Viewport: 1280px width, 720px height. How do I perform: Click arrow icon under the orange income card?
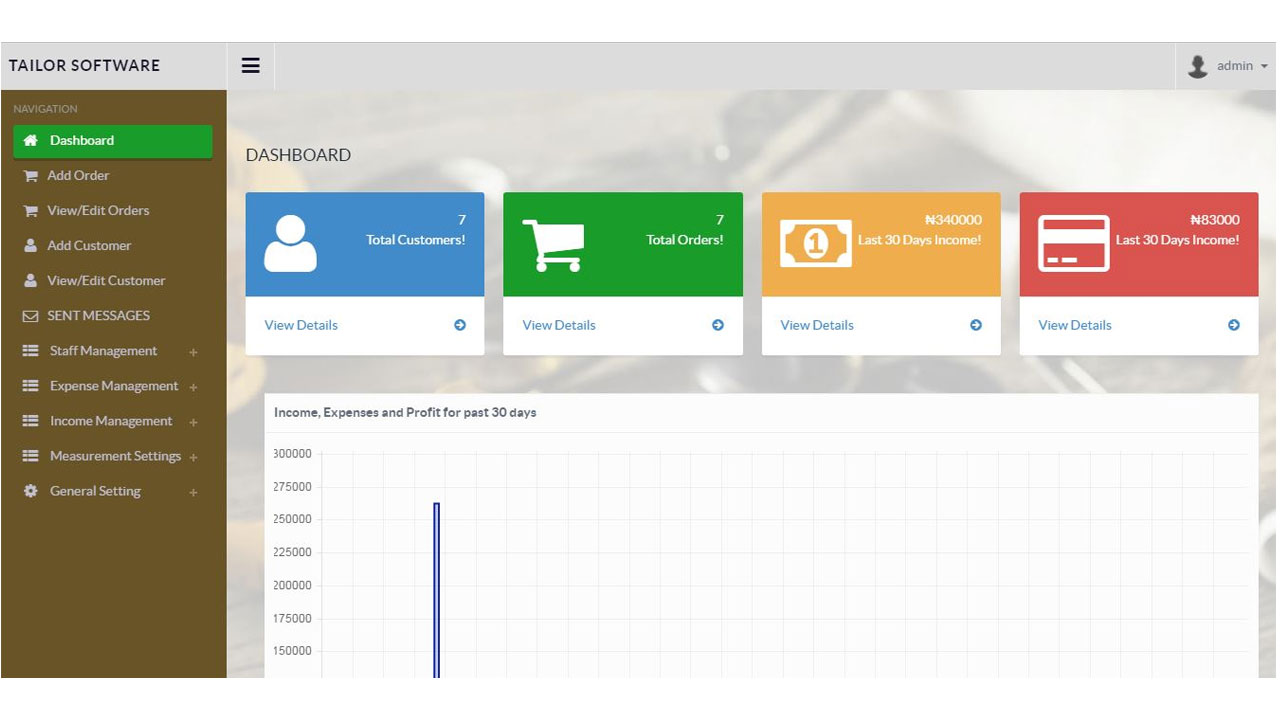pos(976,325)
